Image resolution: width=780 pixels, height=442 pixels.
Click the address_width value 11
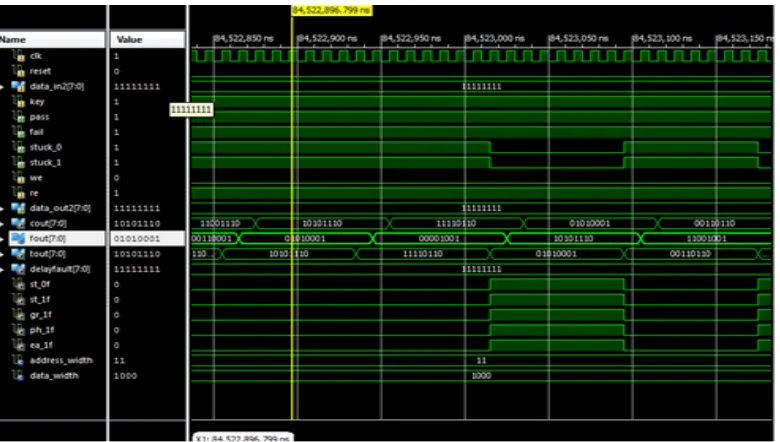click(x=119, y=360)
